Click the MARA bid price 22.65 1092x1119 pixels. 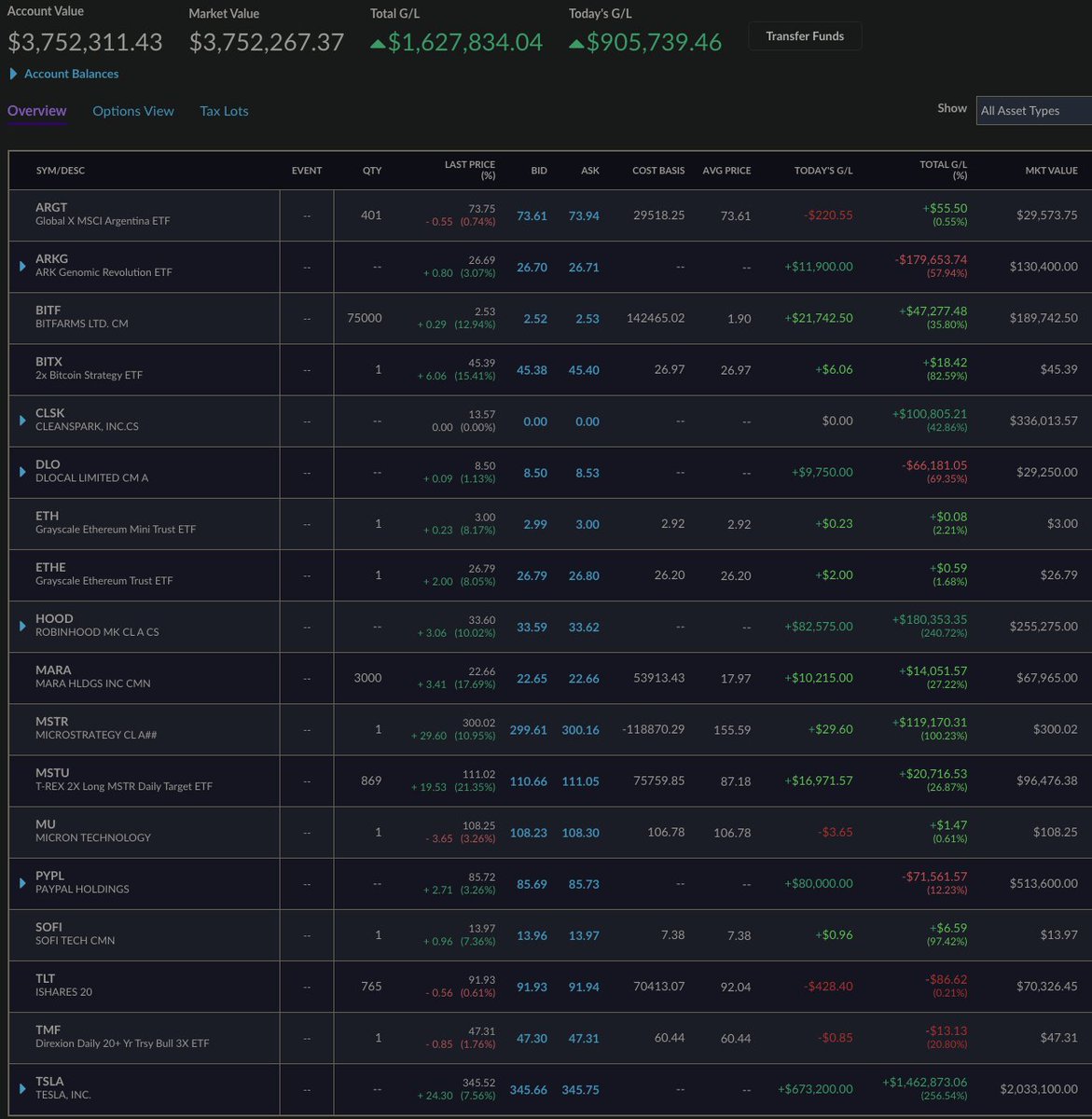[532, 678]
